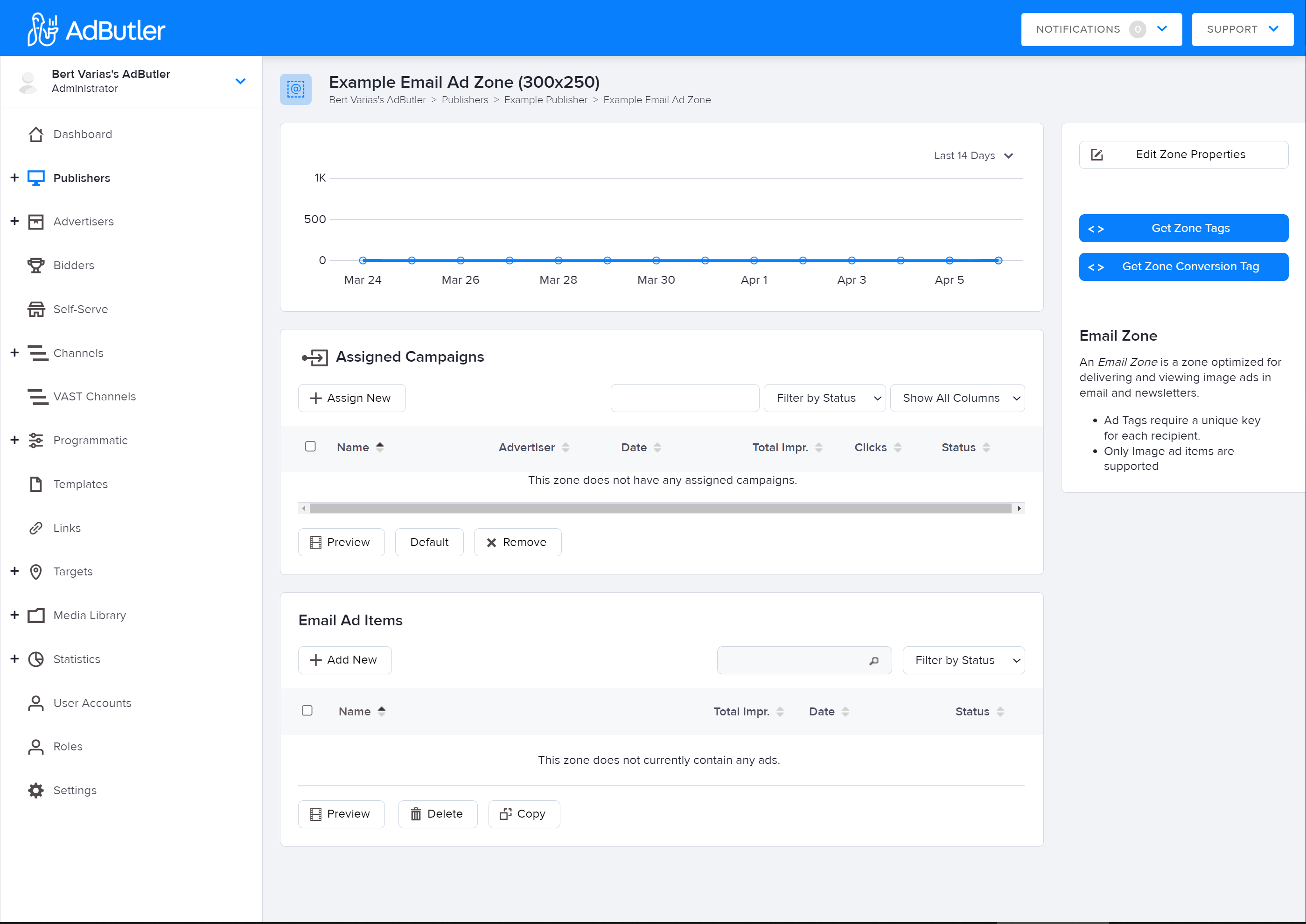This screenshot has width=1306, height=924.
Task: Click the Dashboard home icon
Action: coord(36,134)
